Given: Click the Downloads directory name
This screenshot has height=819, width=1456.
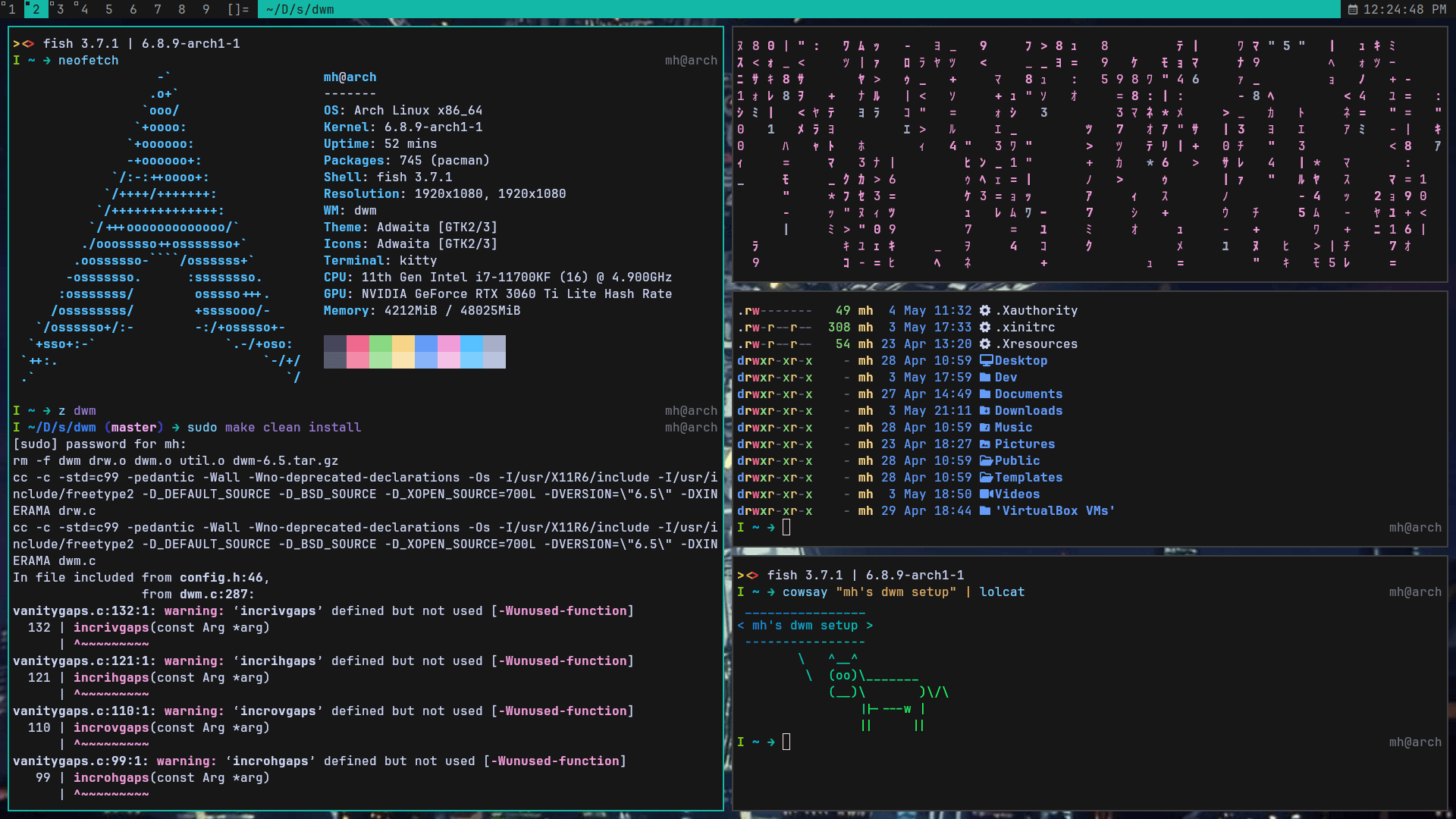Looking at the screenshot, I should [x=1028, y=410].
